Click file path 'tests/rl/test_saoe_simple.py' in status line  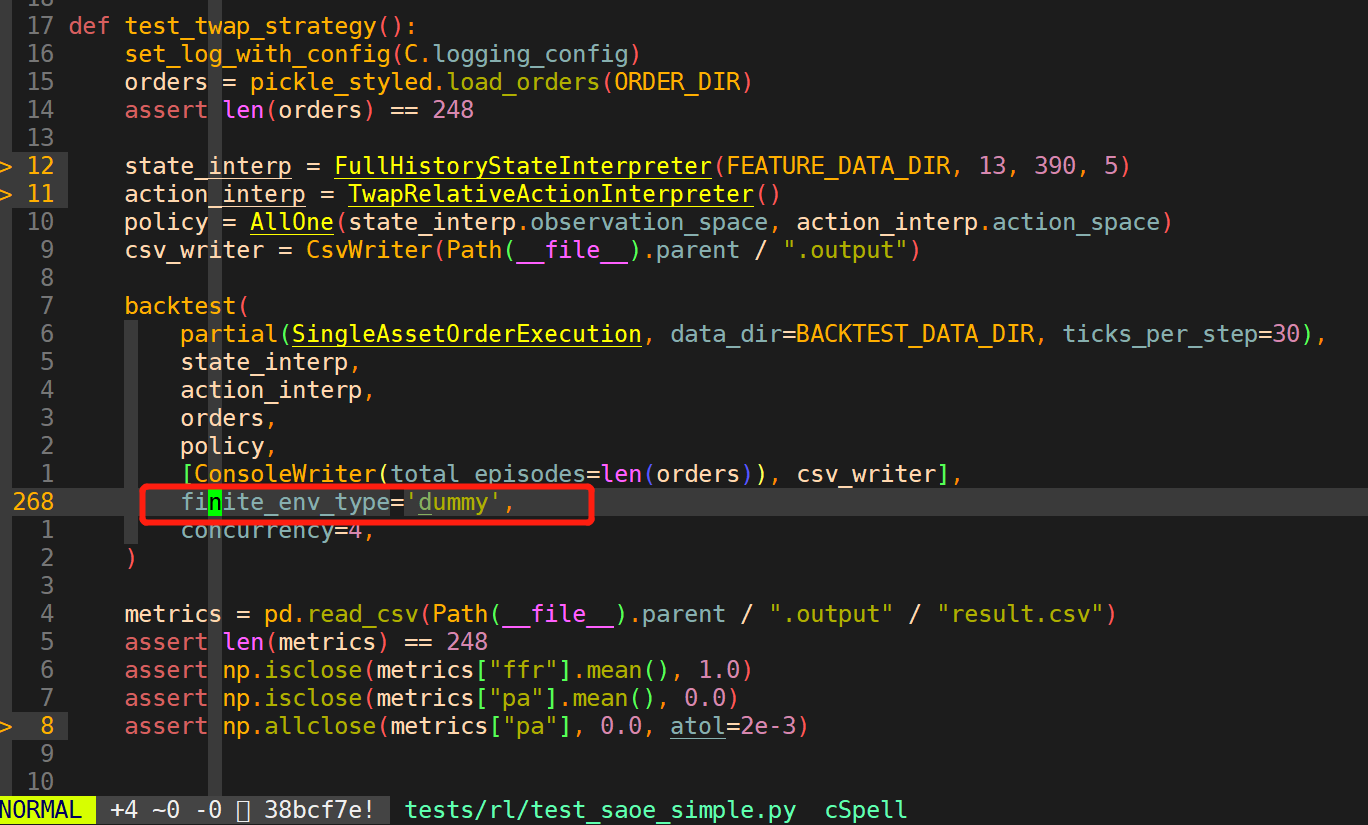[600, 810]
